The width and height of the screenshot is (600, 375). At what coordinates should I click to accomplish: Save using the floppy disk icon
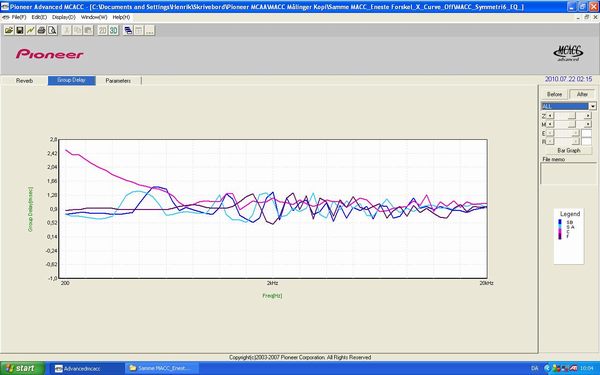pyautogui.click(x=20, y=30)
